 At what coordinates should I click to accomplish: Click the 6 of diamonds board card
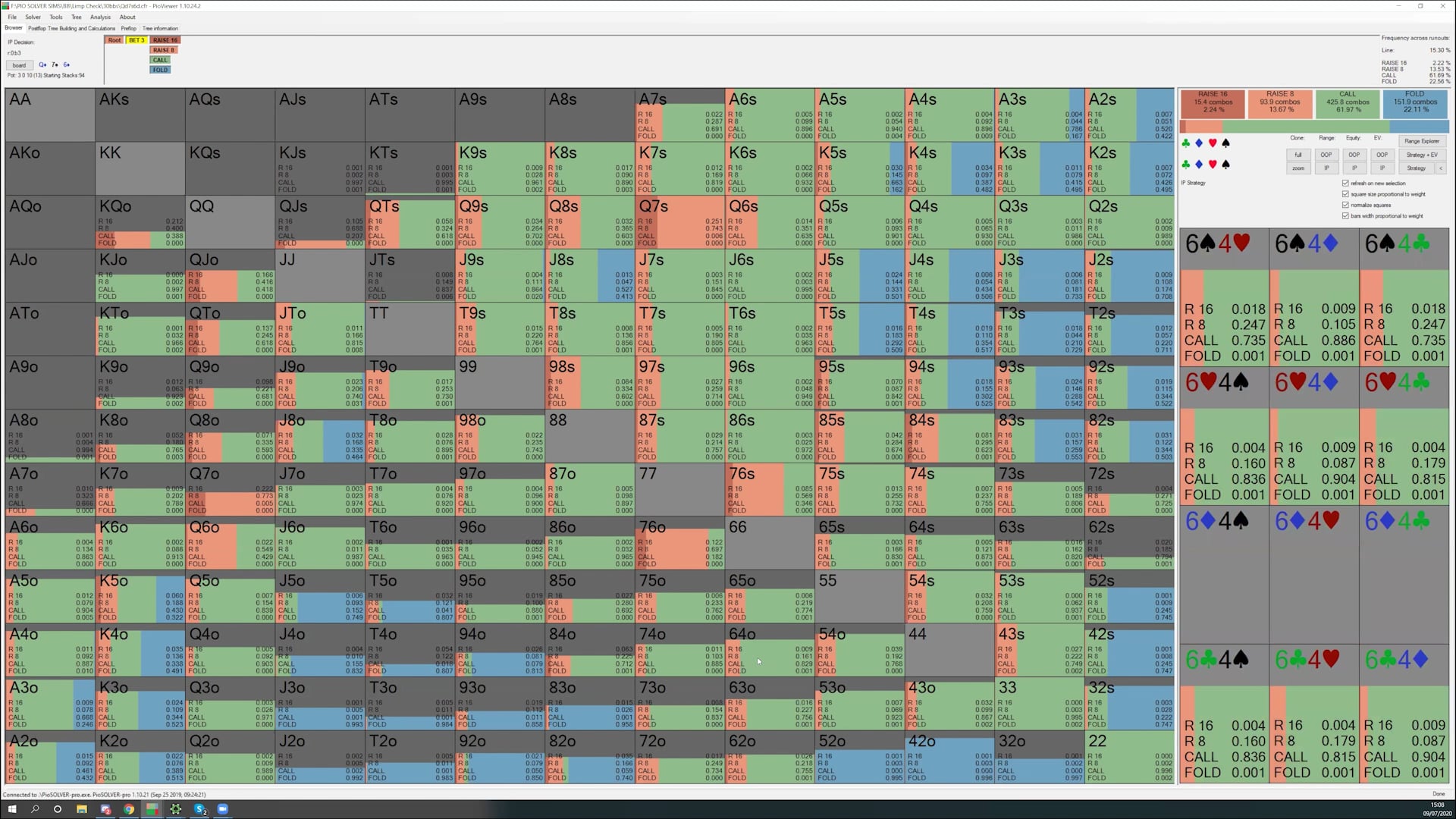67,65
